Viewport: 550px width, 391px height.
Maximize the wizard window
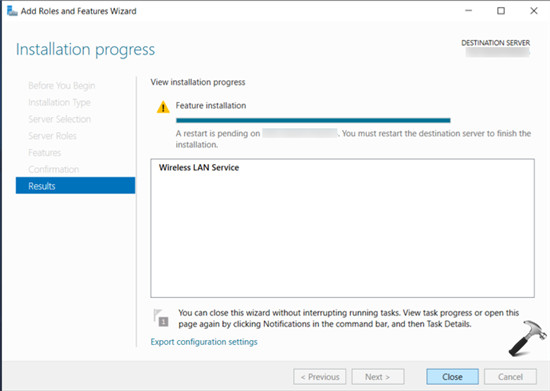501,11
